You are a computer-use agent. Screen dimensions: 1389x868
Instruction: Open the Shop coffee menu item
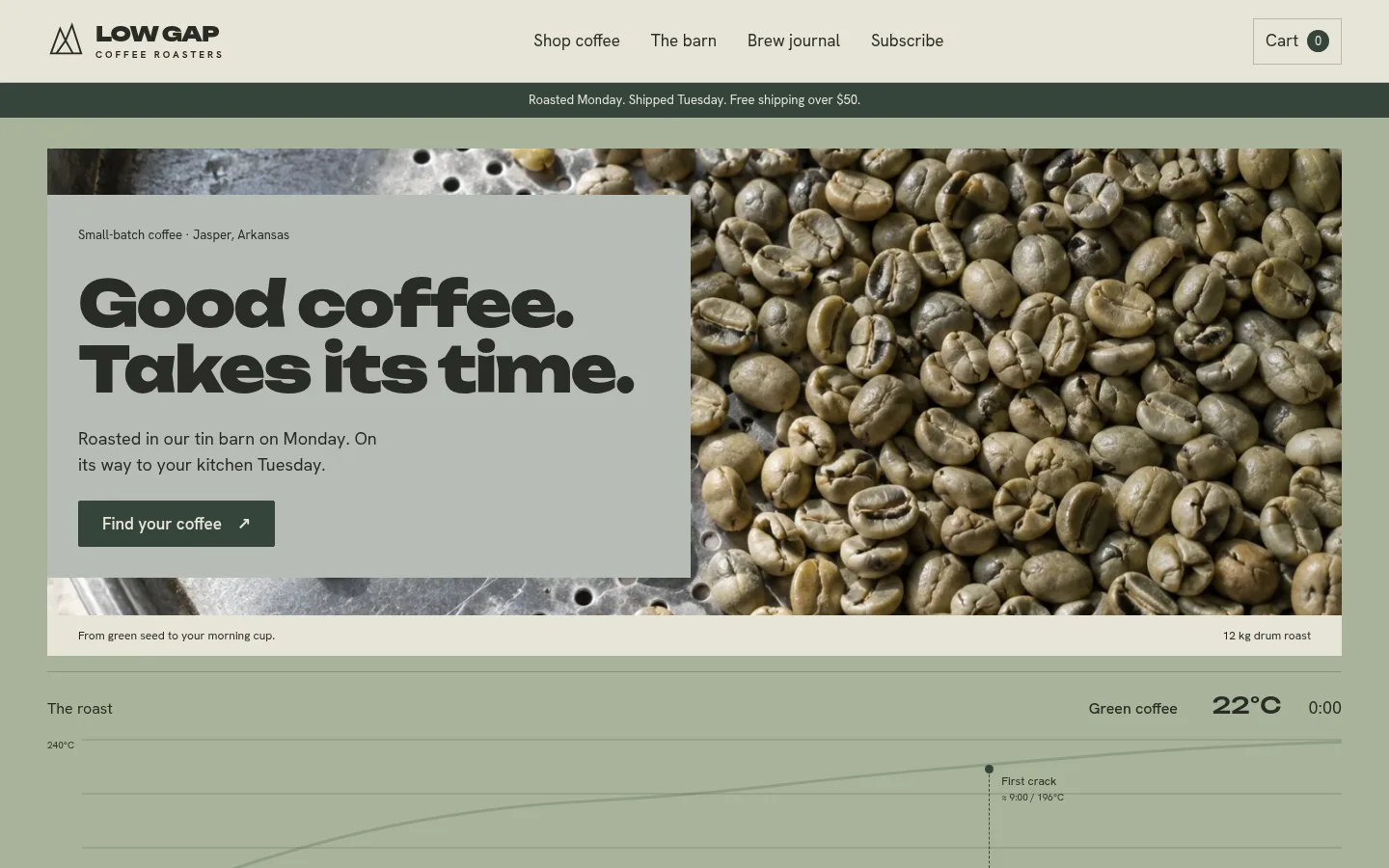click(577, 41)
